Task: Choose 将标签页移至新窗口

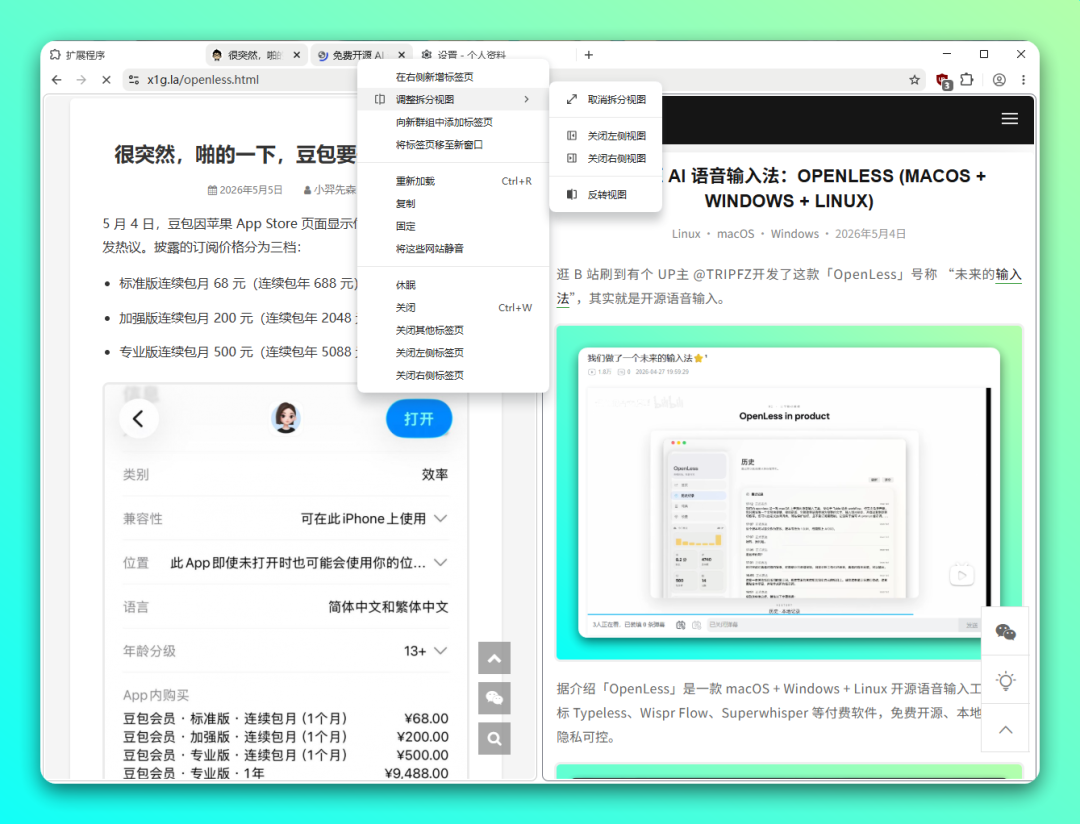Action: (453, 145)
